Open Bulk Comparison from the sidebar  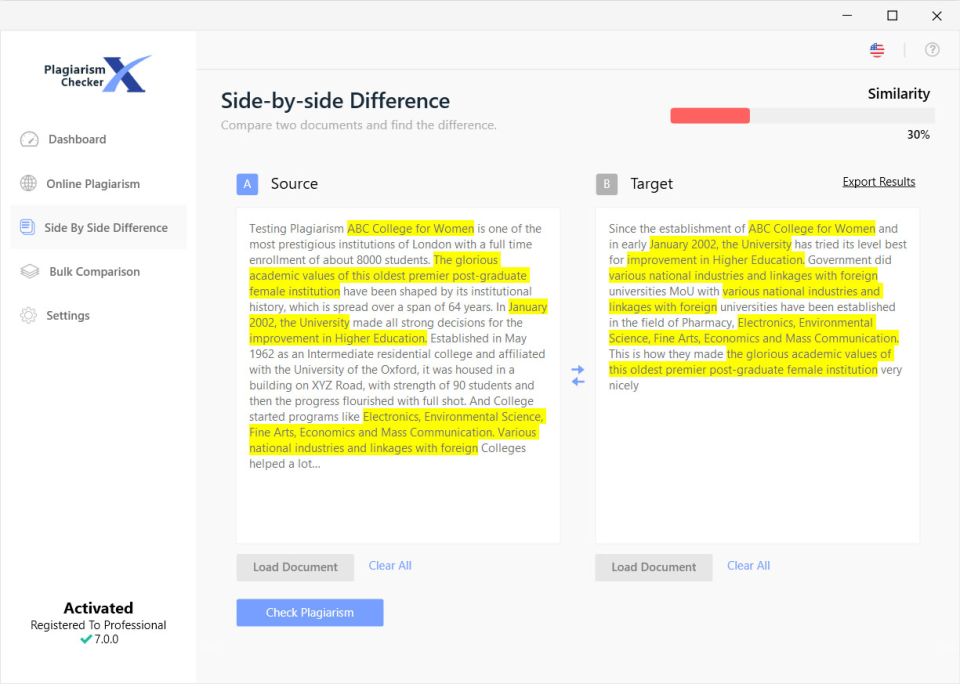tap(28, 271)
